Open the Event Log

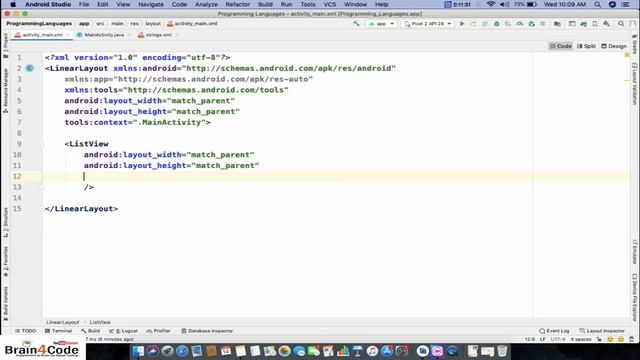[554, 331]
